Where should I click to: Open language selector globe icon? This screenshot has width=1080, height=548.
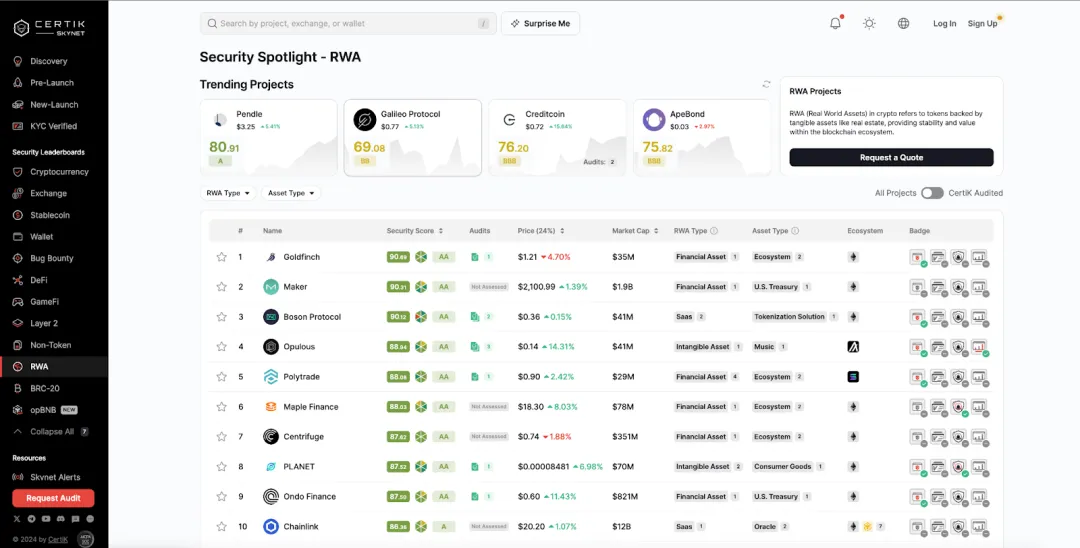click(x=903, y=23)
